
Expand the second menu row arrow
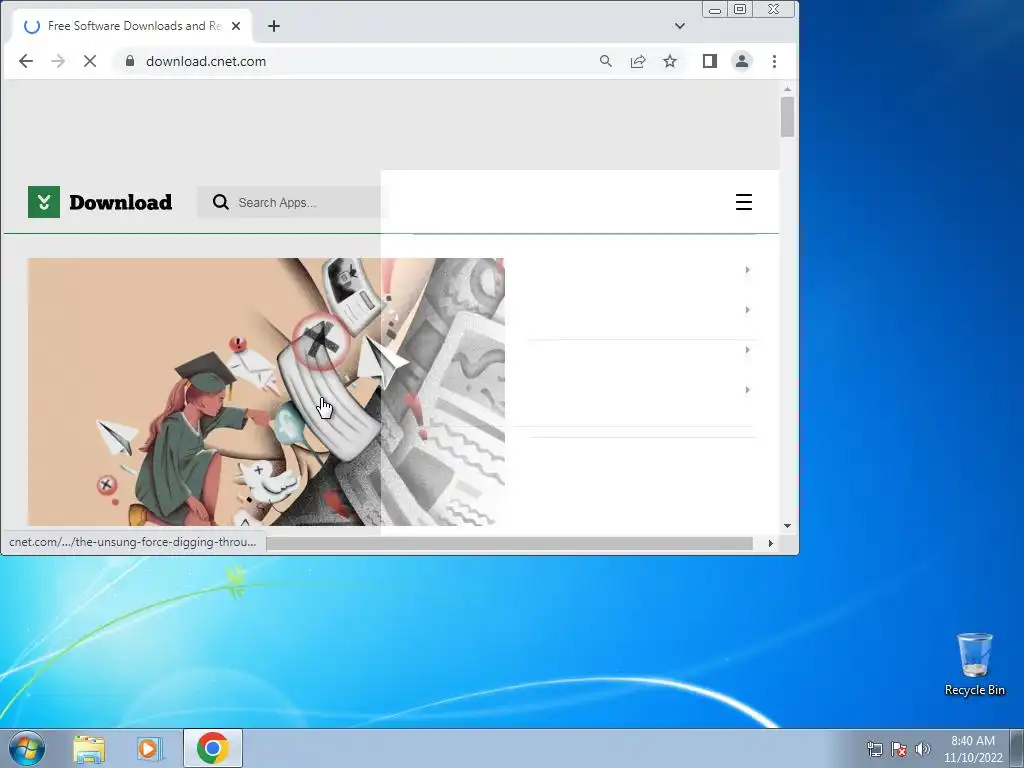click(x=747, y=310)
